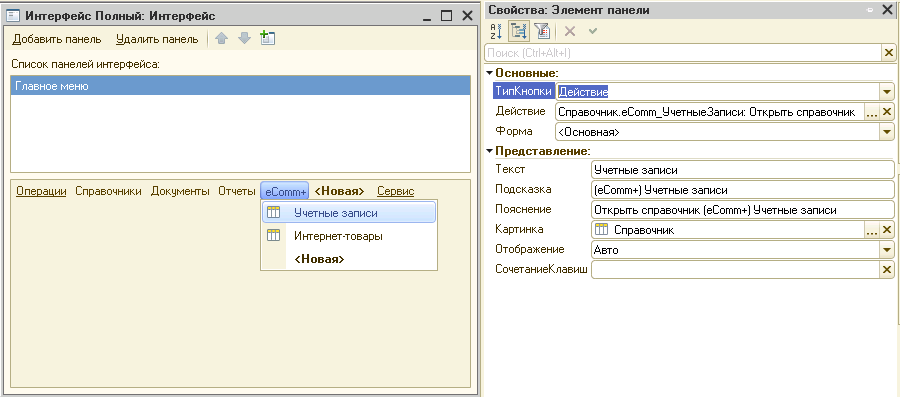Open the Форма dropdown

[887, 132]
